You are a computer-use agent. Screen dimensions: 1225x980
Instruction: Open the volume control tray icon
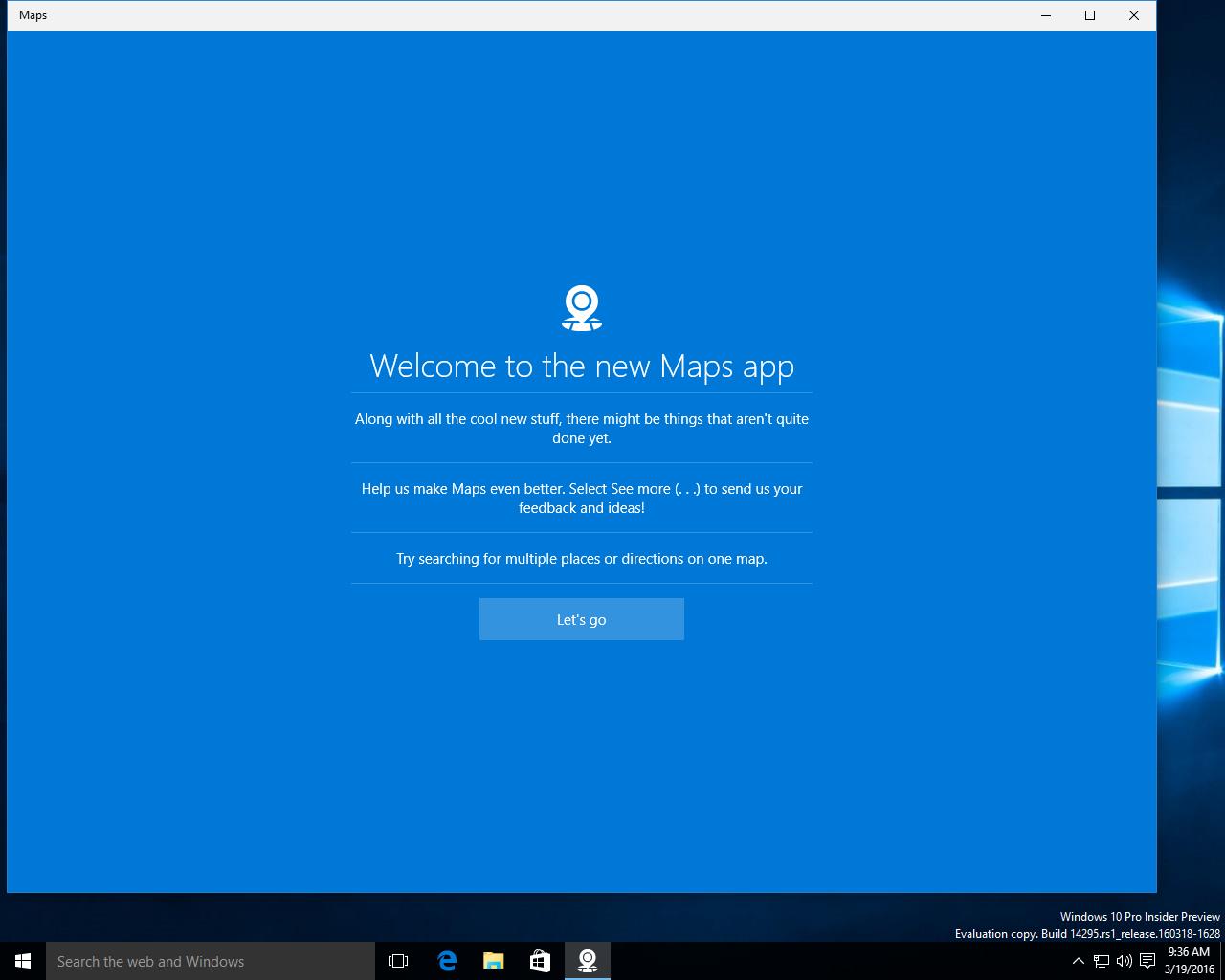[1124, 961]
